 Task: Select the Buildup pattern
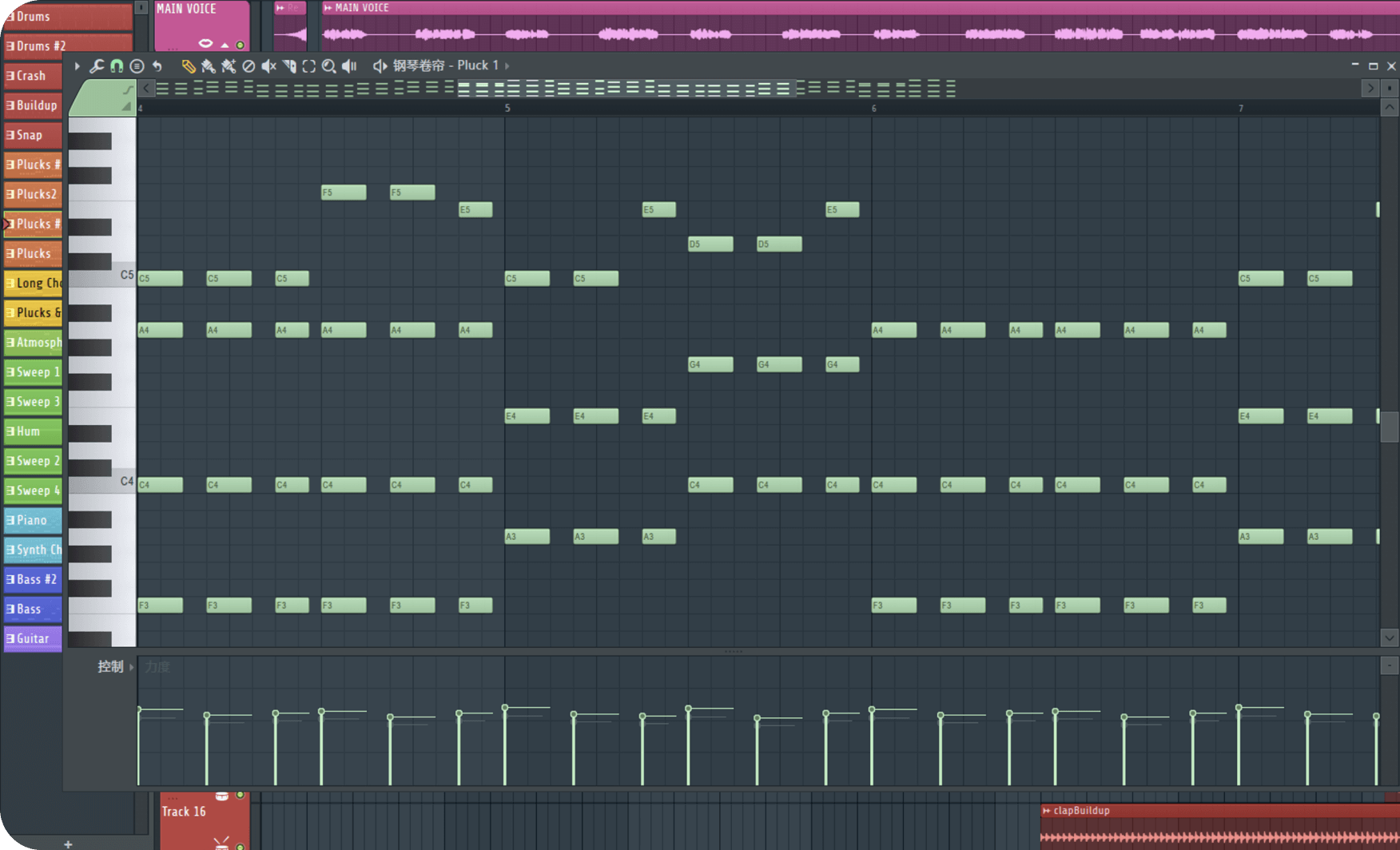click(33, 105)
